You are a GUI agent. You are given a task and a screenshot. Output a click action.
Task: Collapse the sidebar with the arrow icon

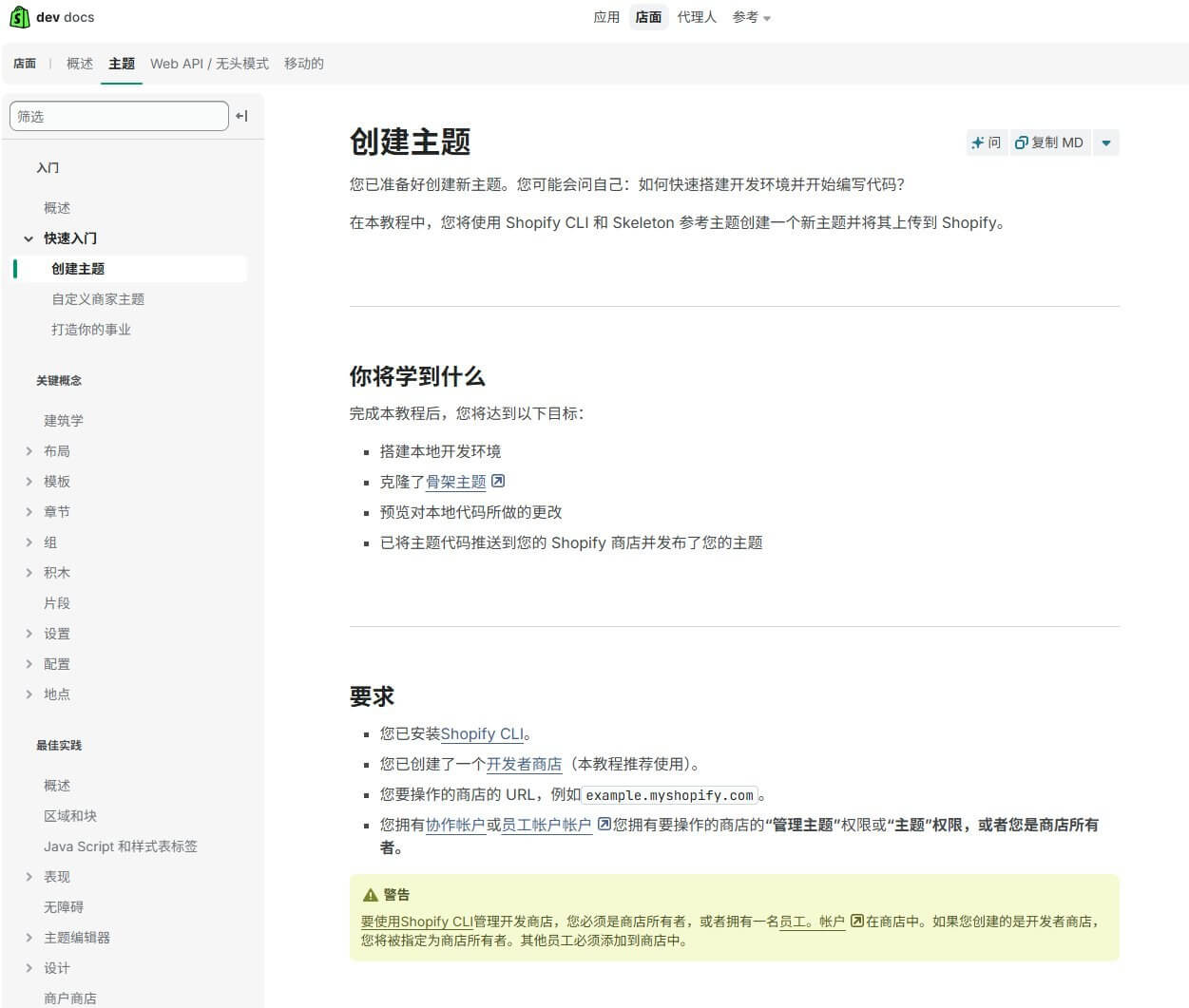tap(241, 116)
